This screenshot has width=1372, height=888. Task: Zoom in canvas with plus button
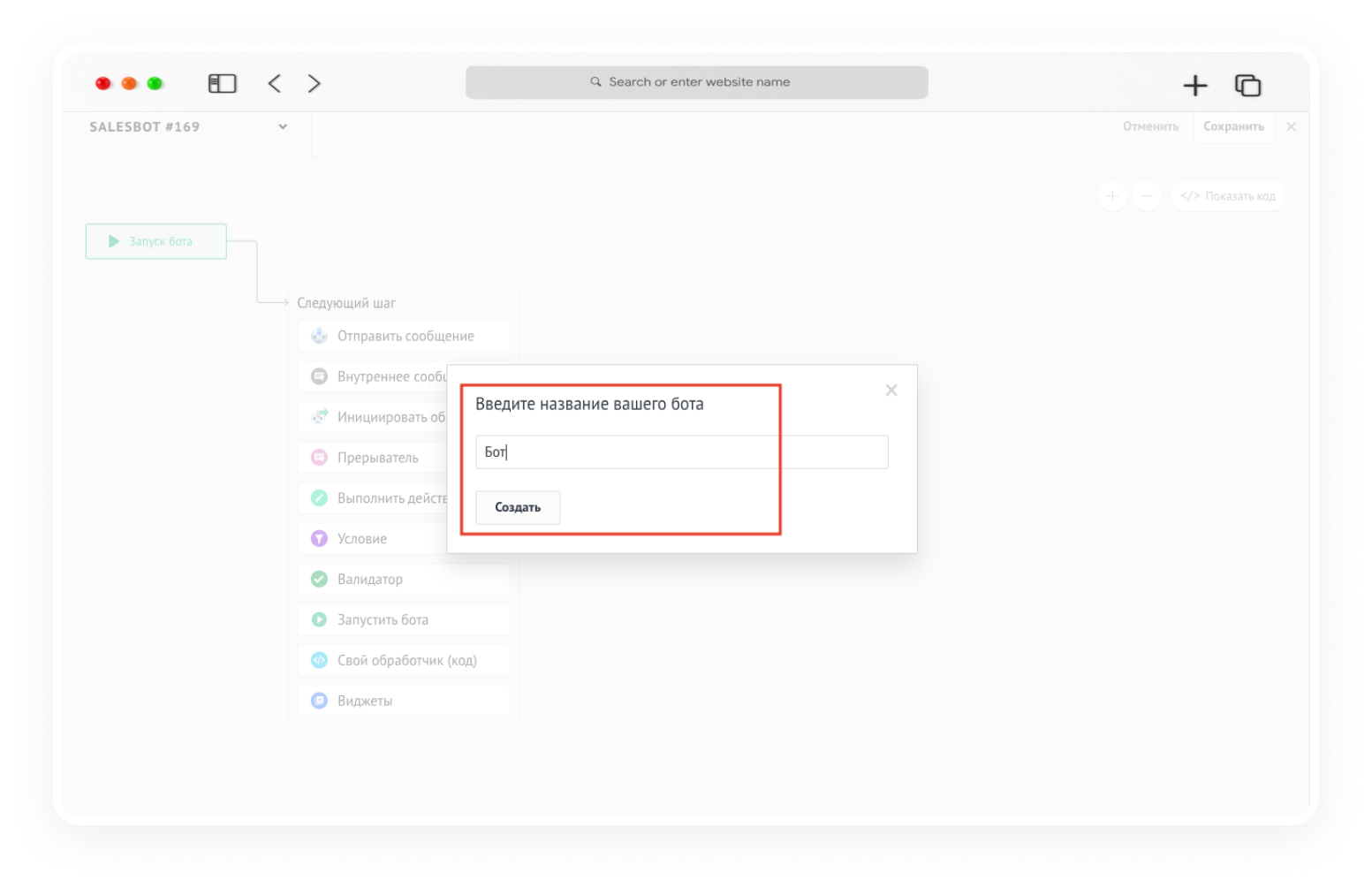pos(1112,195)
